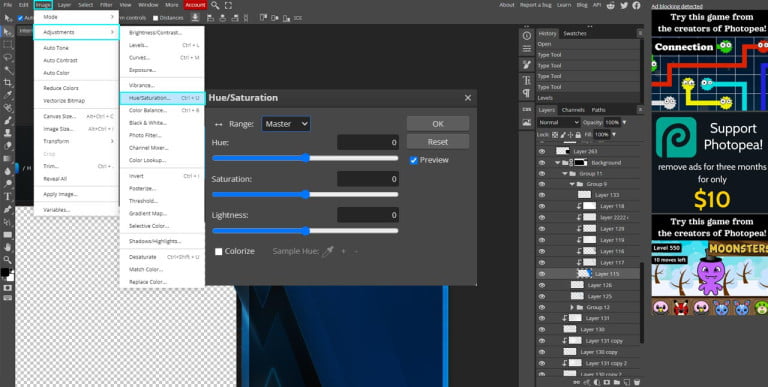Screen dimensions: 768x387
Task: Hide the Background group eye icon
Action: click(x=542, y=163)
